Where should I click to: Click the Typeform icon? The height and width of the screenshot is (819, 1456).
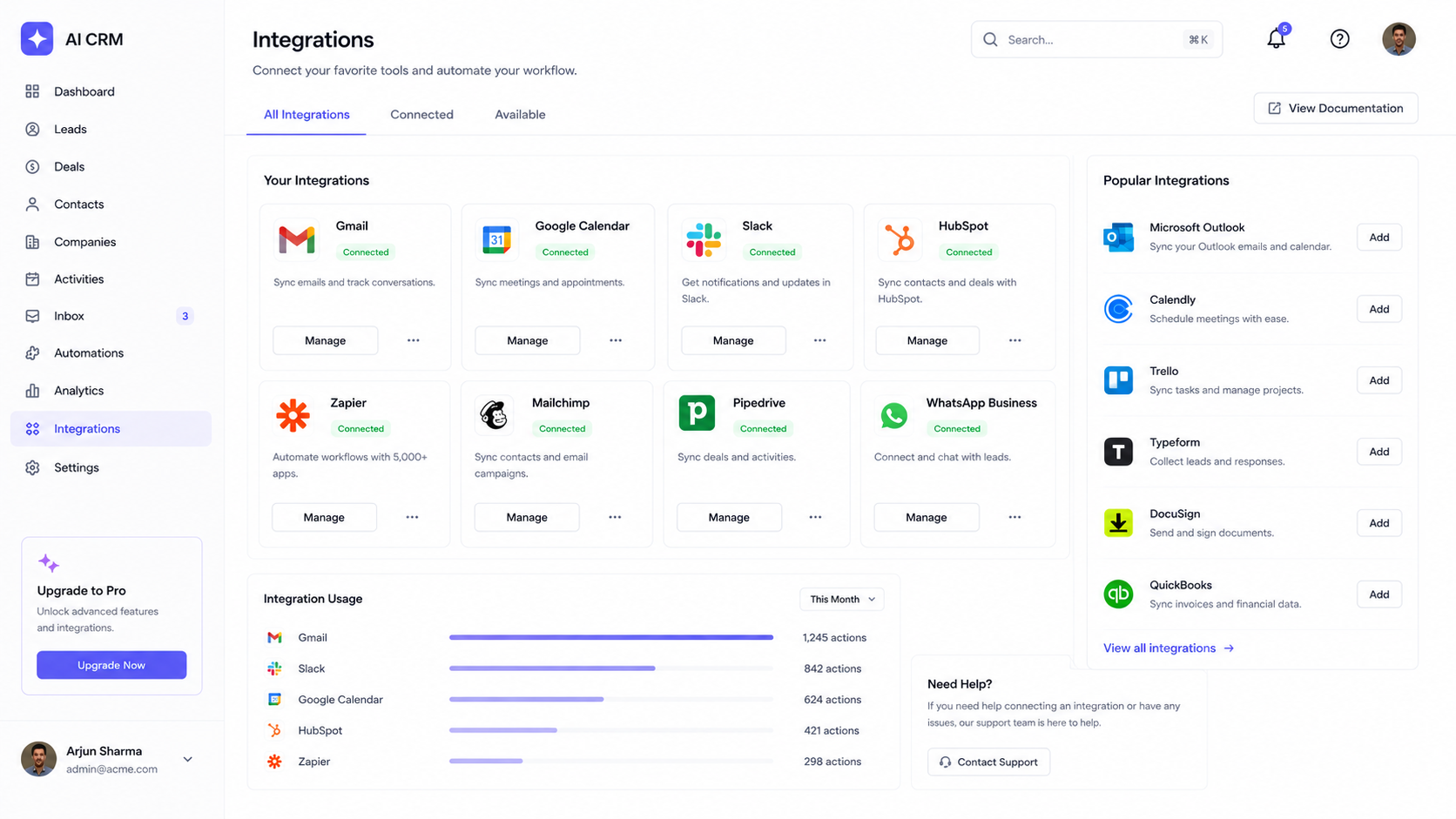[1118, 452]
